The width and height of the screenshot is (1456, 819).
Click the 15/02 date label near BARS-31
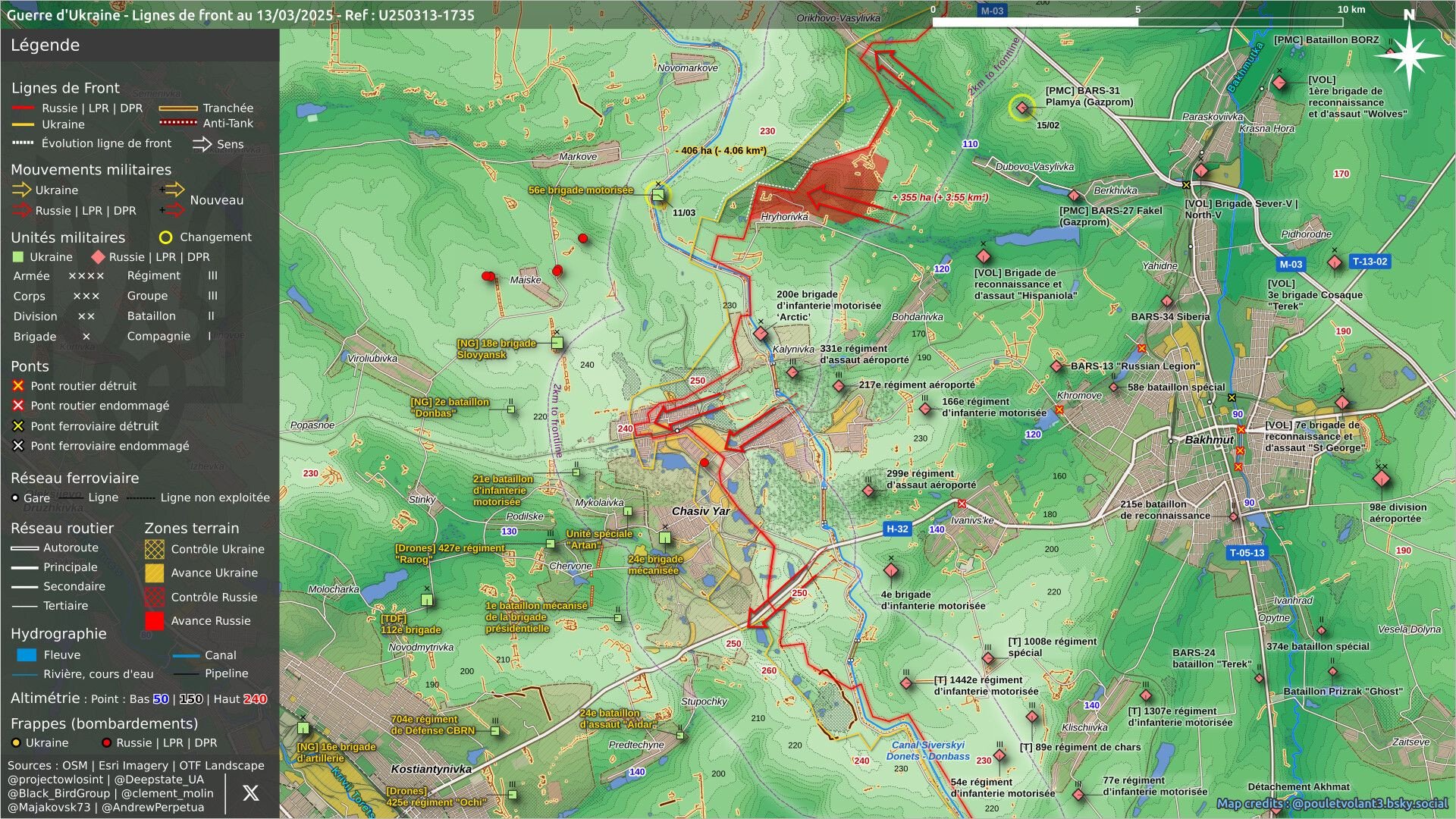(1048, 125)
